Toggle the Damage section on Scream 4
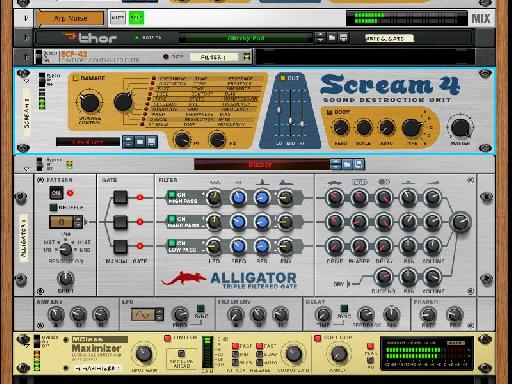Image resolution: width=512 pixels, height=384 pixels. (x=75, y=78)
